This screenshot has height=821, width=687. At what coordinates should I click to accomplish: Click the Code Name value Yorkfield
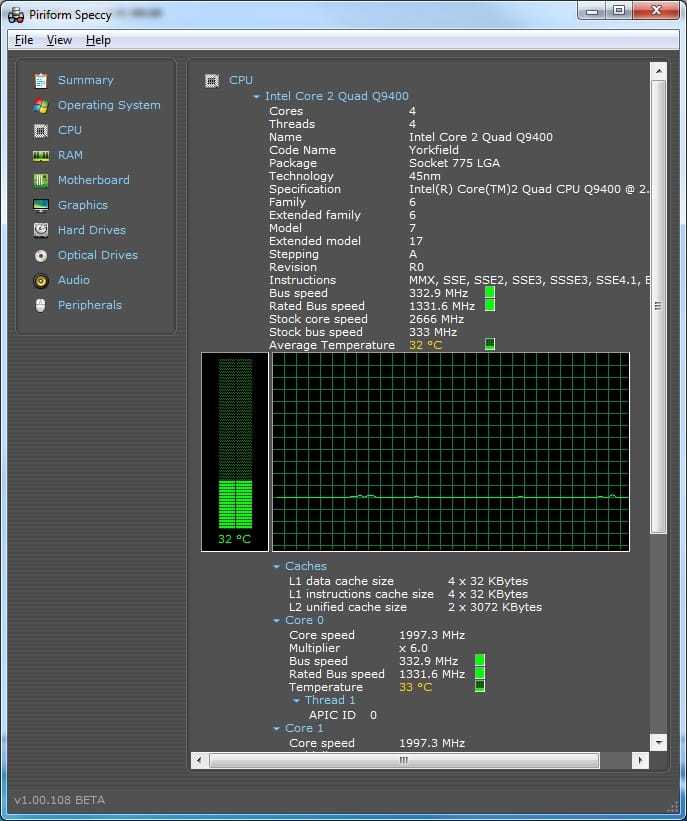(x=434, y=150)
